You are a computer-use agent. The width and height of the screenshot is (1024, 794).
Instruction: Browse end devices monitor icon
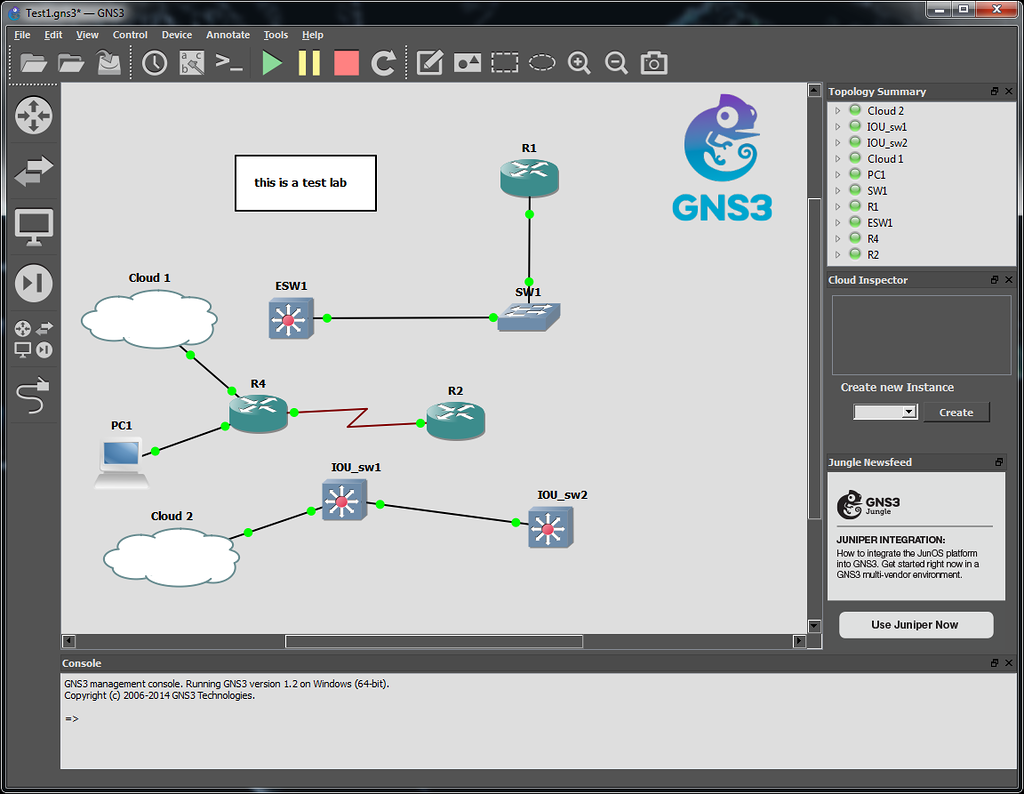click(x=33, y=227)
